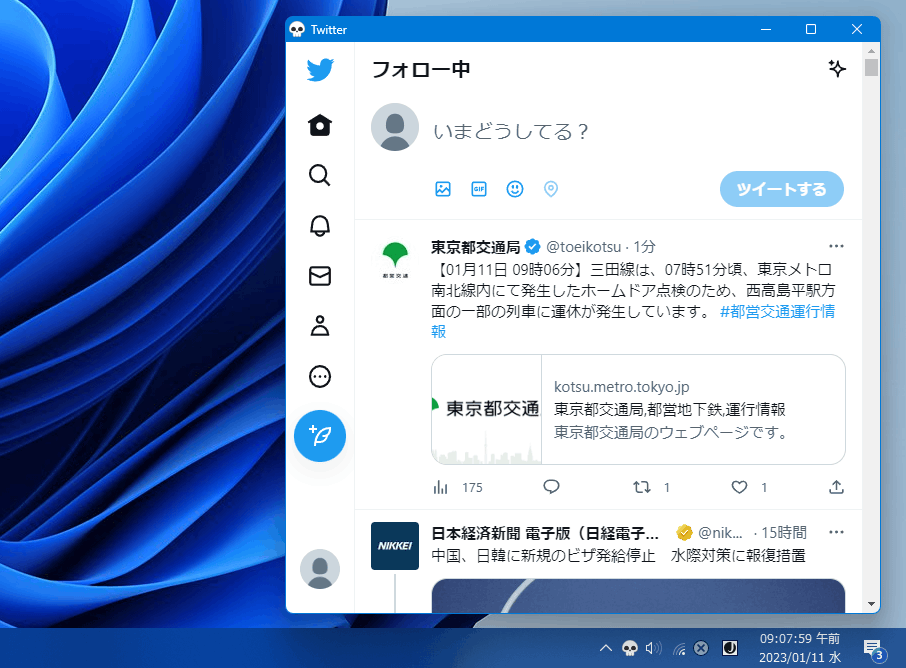This screenshot has height=668, width=906.
Task: Click the フォロー中 header title
Action: pyautogui.click(x=421, y=69)
